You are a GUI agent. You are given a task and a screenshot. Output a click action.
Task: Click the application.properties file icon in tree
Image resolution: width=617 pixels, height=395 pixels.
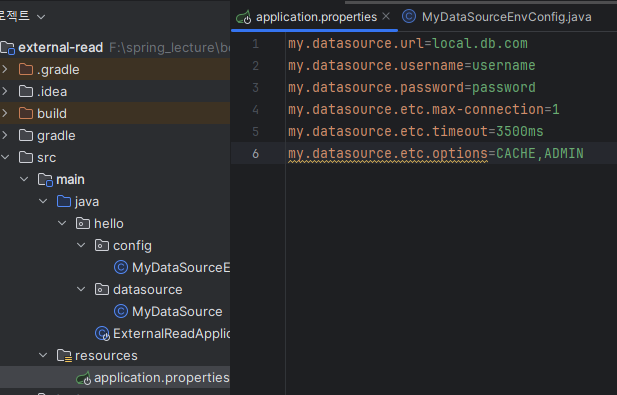[83, 378]
